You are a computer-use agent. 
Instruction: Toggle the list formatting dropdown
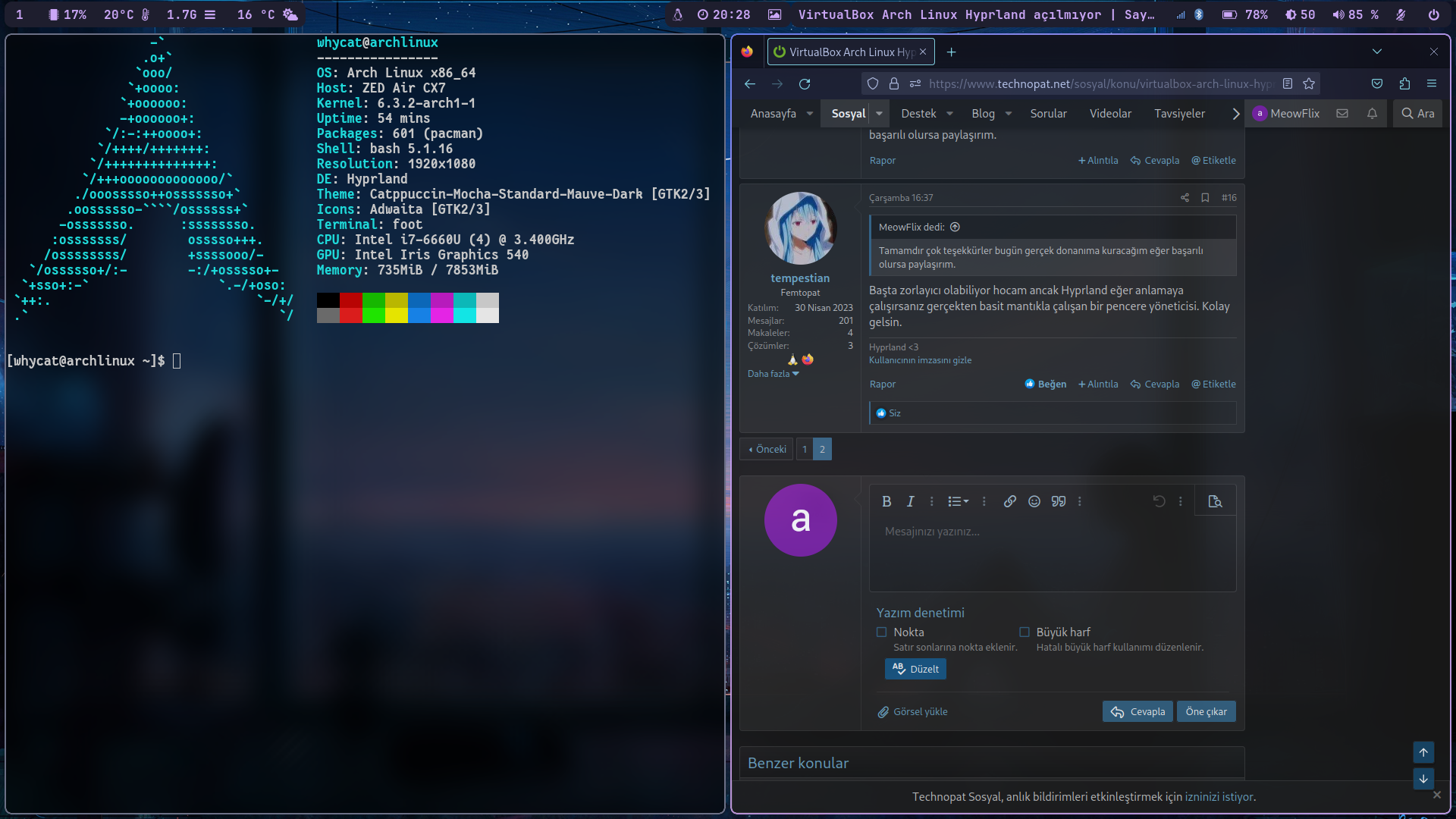point(958,501)
